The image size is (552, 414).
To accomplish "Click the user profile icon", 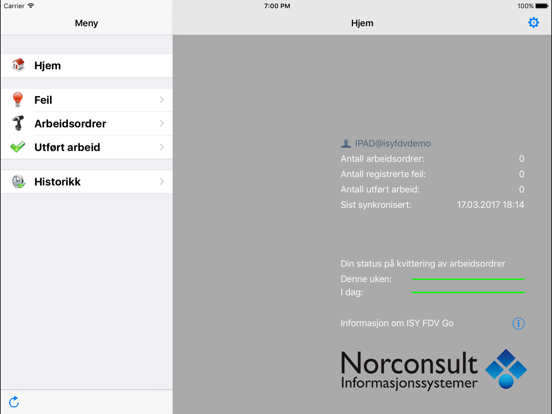I will (346, 143).
